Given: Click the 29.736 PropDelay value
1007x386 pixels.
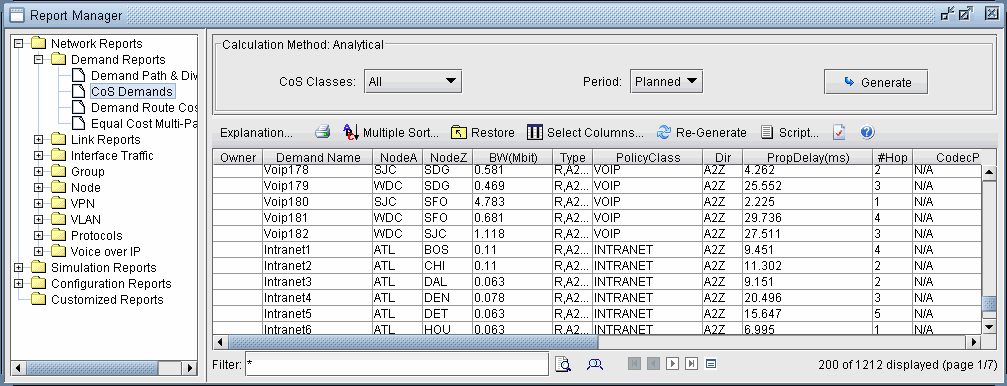Looking at the screenshot, I should click(808, 218).
